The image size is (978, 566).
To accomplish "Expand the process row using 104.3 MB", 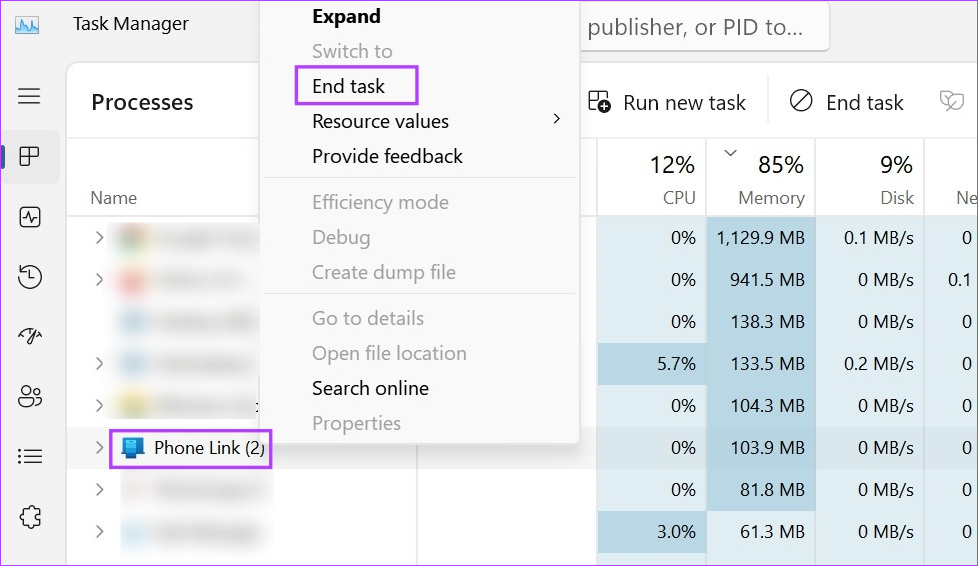I will (x=99, y=405).
